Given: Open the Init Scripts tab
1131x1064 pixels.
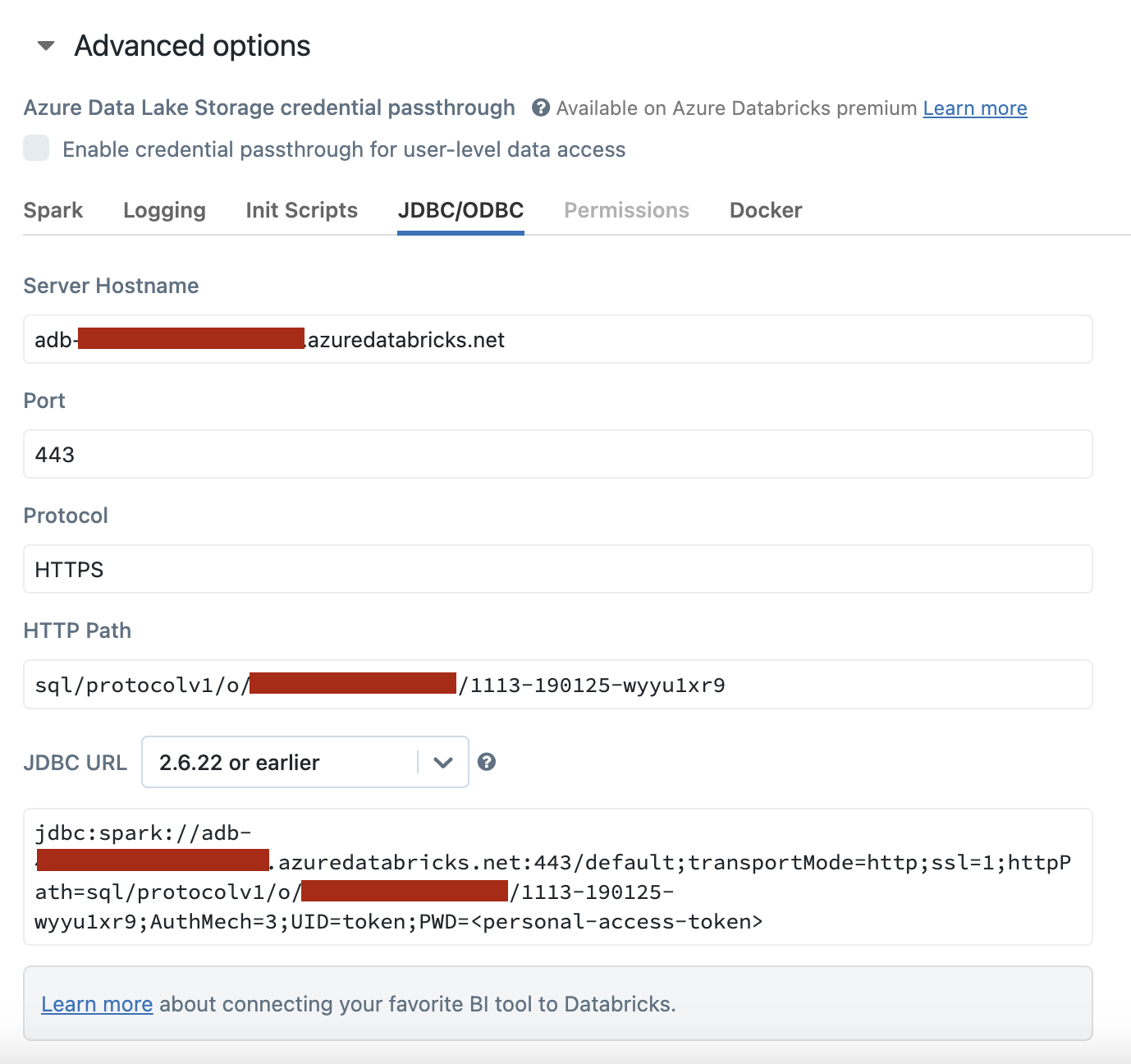Looking at the screenshot, I should pos(301,210).
